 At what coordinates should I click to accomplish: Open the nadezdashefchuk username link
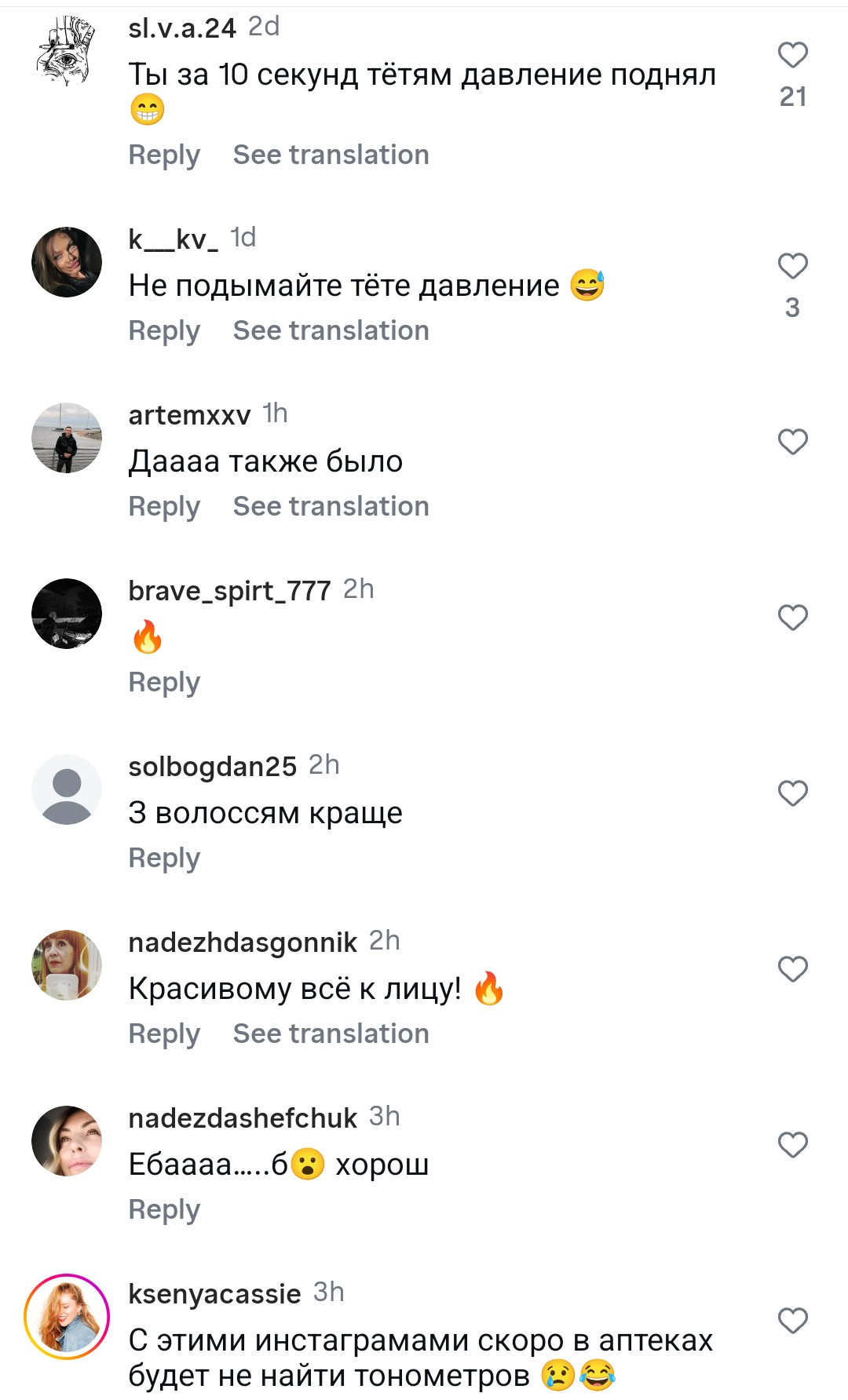(243, 1117)
